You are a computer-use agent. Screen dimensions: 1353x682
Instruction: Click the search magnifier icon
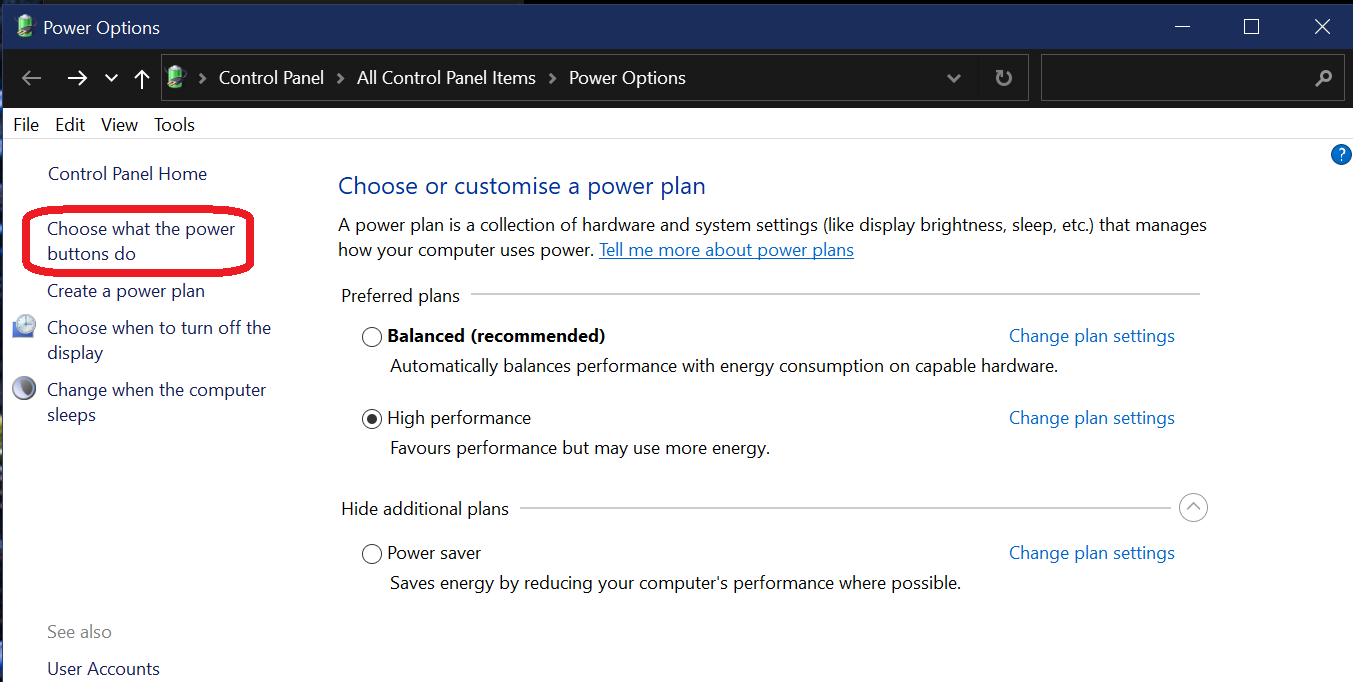pos(1323,78)
